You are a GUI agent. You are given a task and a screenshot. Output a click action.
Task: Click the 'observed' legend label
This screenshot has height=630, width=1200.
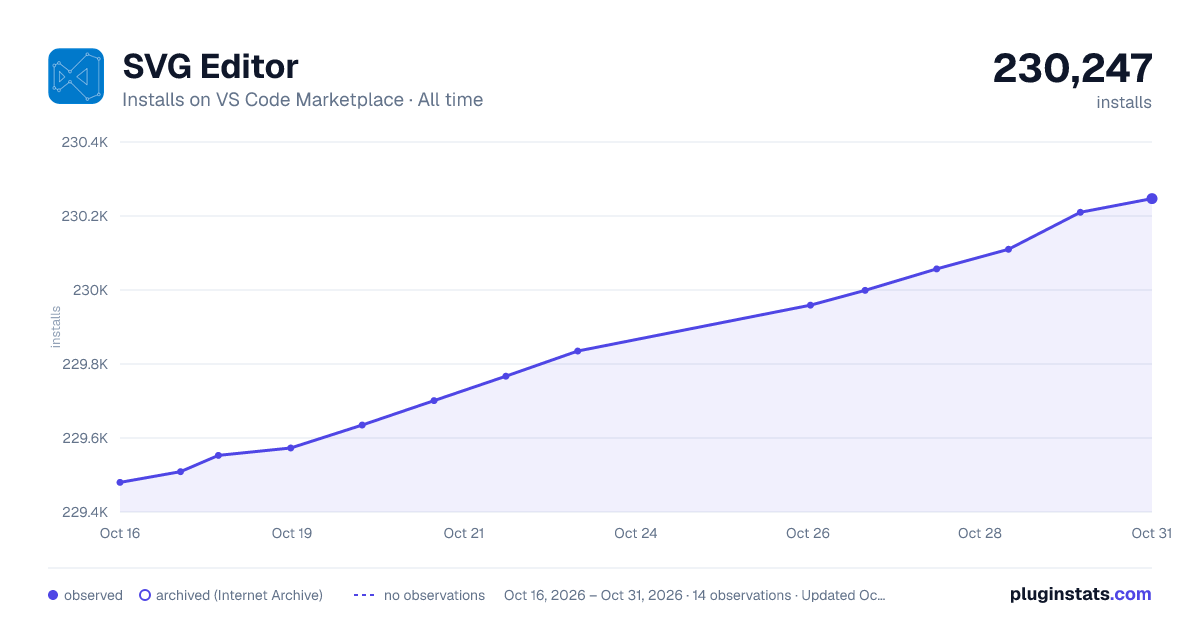pos(93,595)
